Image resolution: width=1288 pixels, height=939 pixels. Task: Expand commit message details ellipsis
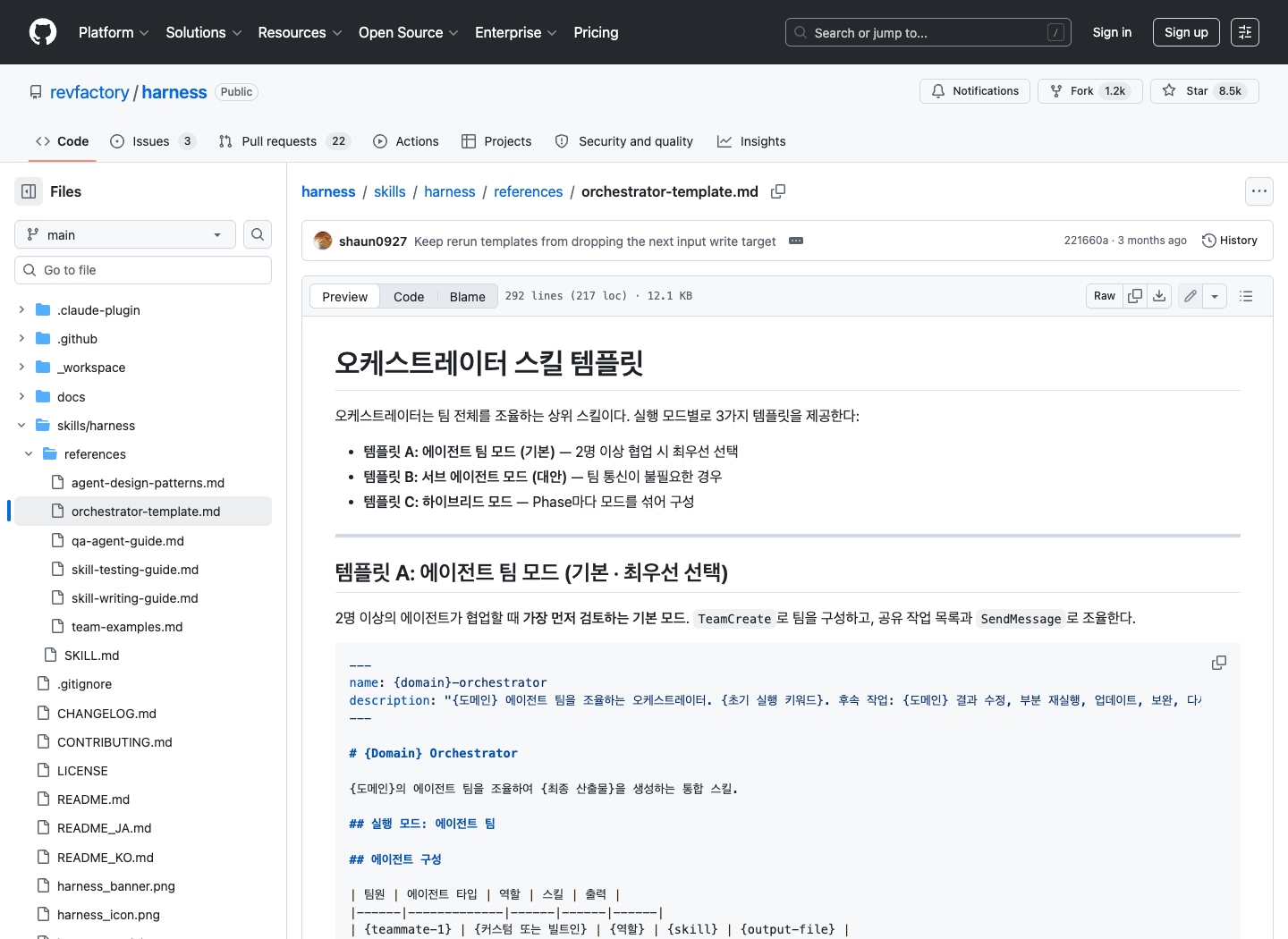click(796, 241)
